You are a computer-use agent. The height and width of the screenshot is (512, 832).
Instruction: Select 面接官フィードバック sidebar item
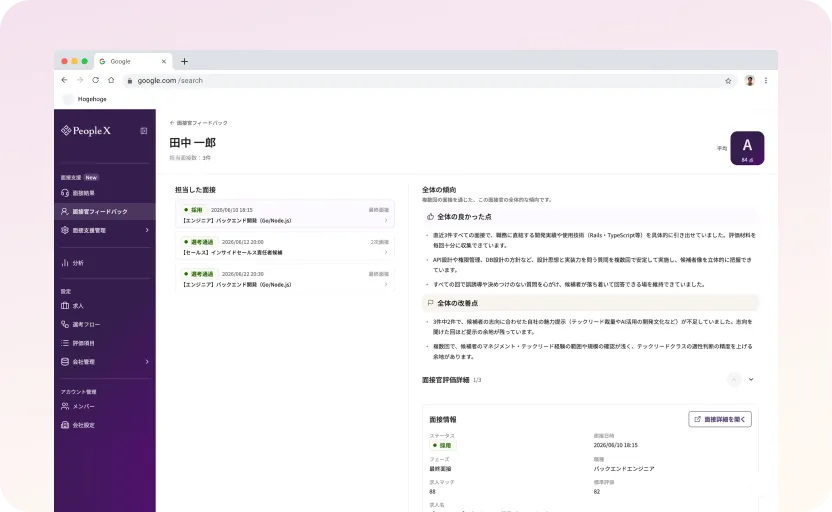tap(105, 211)
